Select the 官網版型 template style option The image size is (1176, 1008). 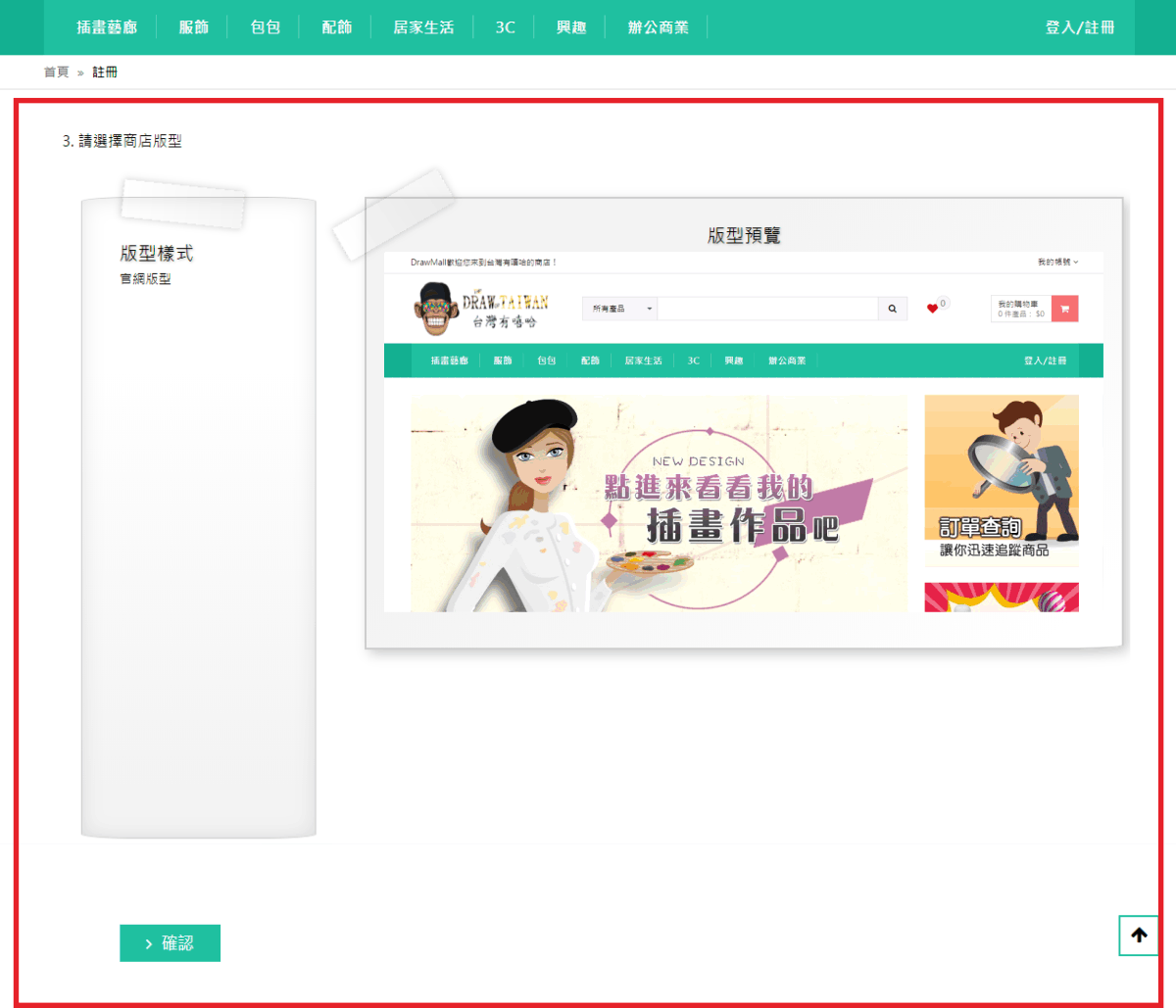point(146,279)
